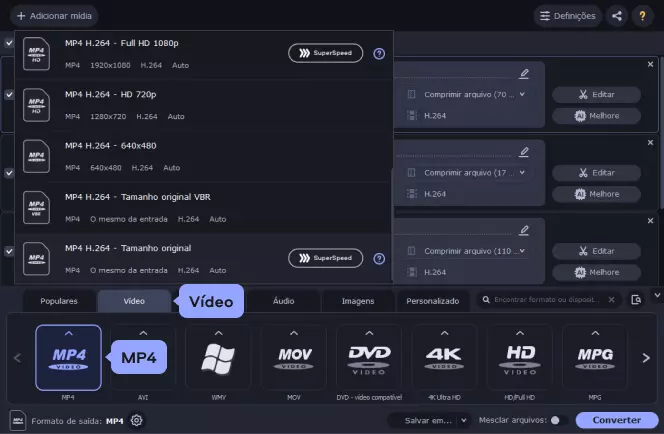The height and width of the screenshot is (434, 664).
Task: Click the Adicionar mídia button
Action: [x=54, y=16]
